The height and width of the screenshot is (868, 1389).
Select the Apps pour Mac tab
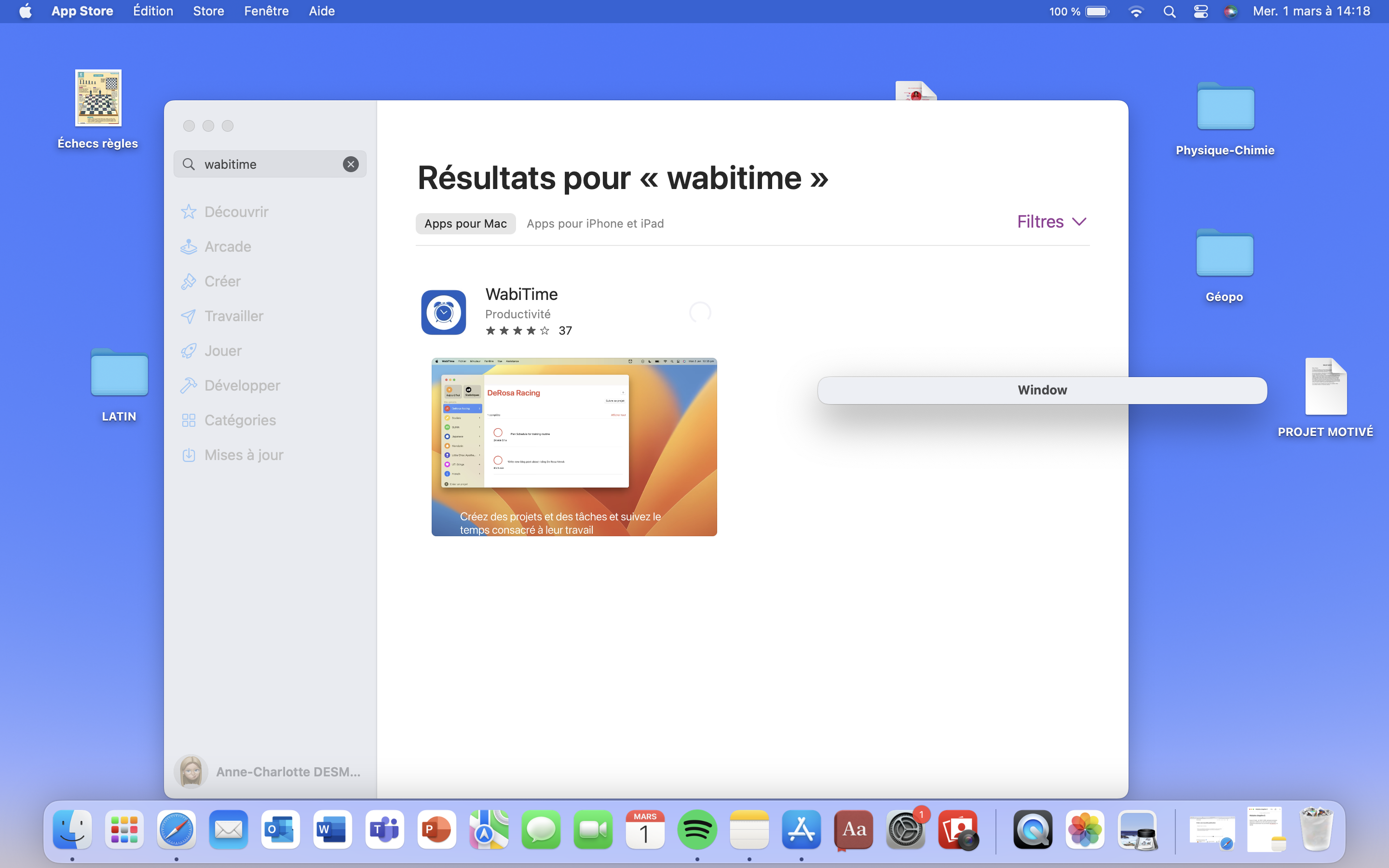465,224
